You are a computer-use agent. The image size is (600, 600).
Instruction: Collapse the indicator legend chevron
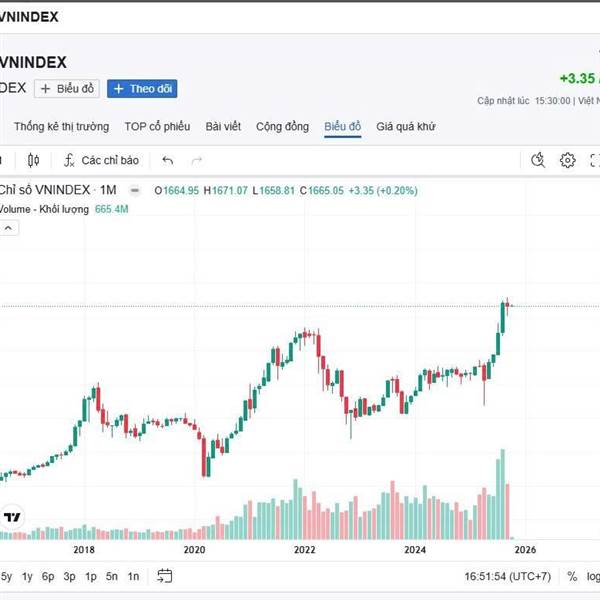point(7,228)
